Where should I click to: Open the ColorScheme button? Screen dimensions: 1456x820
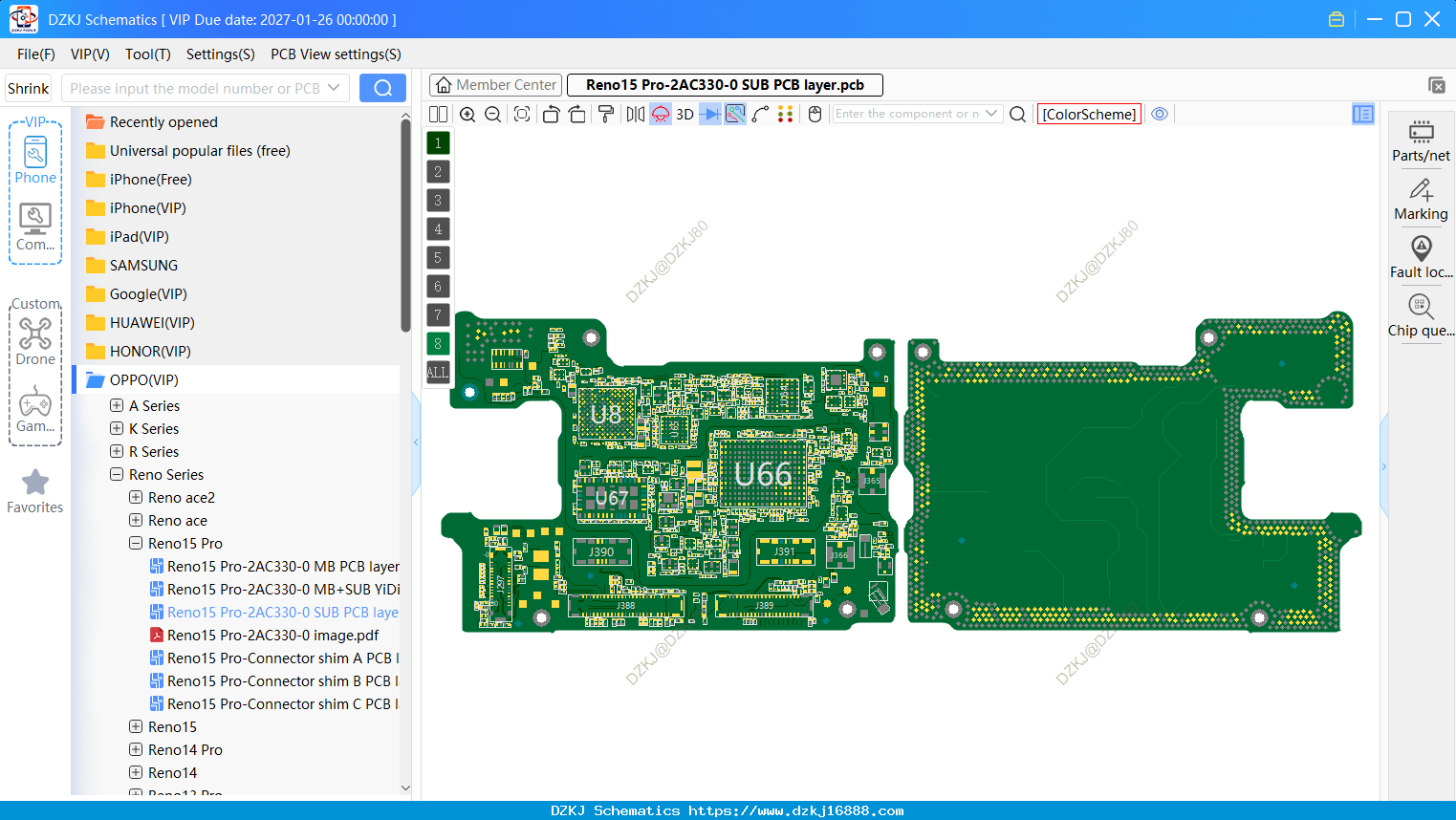[x=1089, y=115]
